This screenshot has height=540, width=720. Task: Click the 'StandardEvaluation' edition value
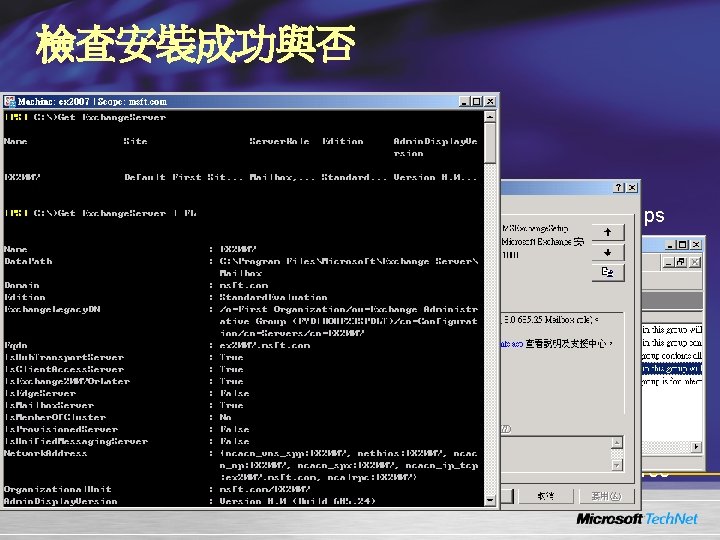(x=273, y=298)
